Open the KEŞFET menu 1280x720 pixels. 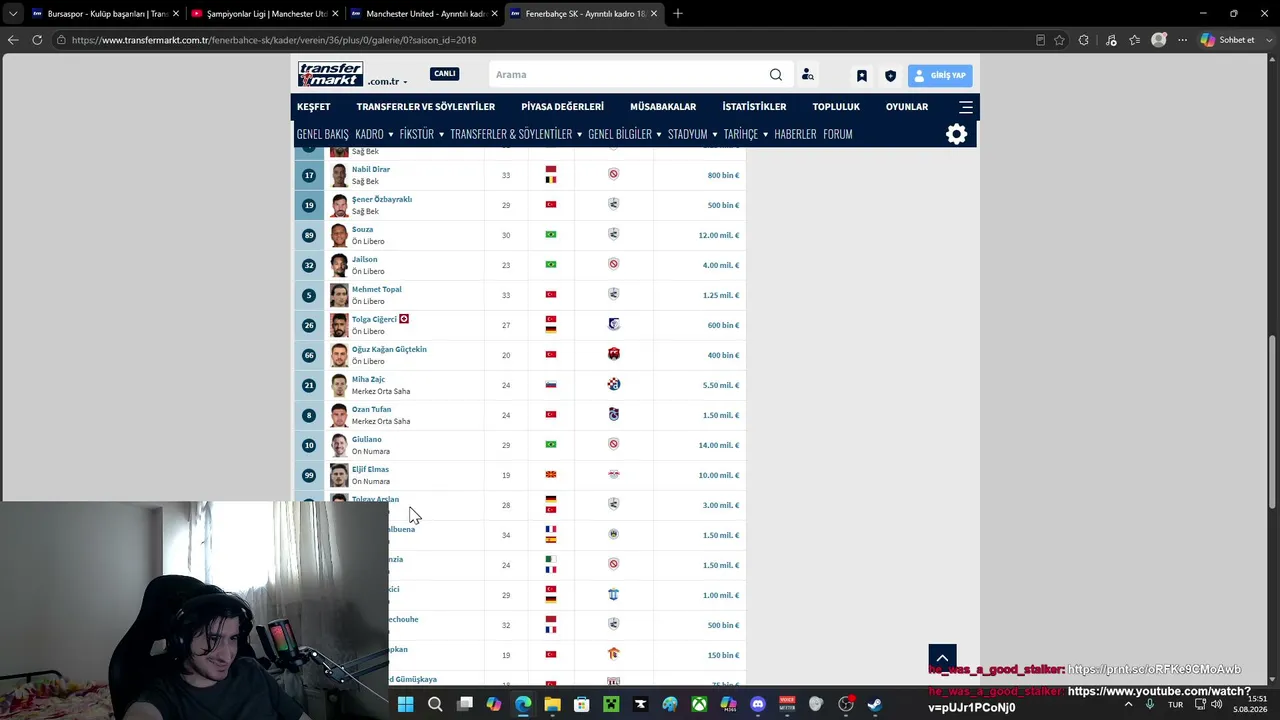coord(313,107)
